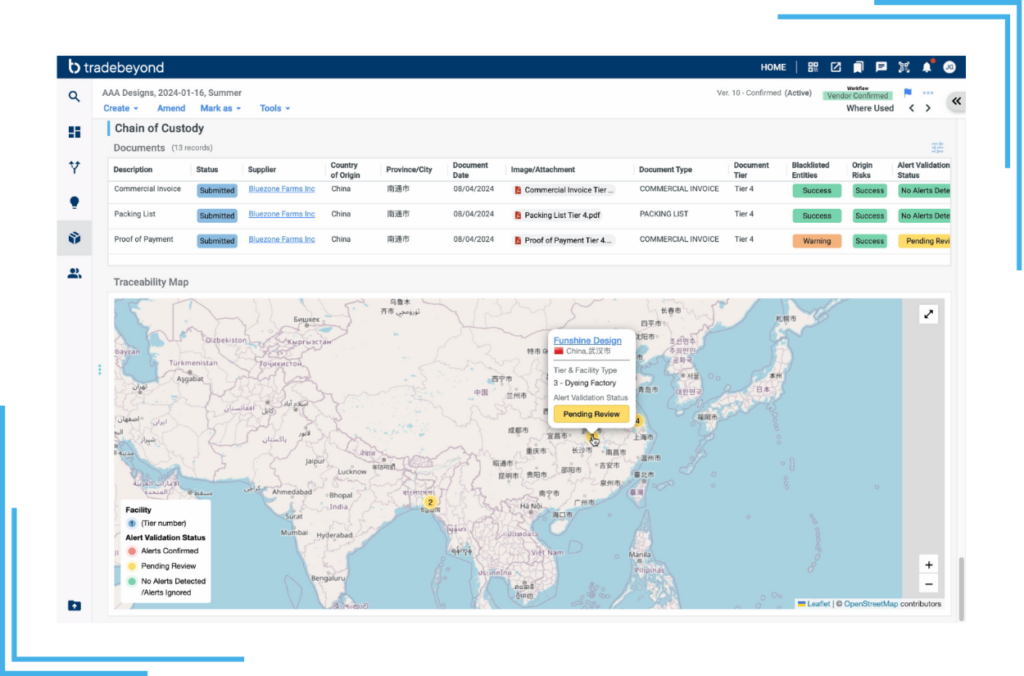This screenshot has height=676, width=1024.
Task: Click Bluezone Farms Inc link for Packing List
Action: tap(281, 214)
